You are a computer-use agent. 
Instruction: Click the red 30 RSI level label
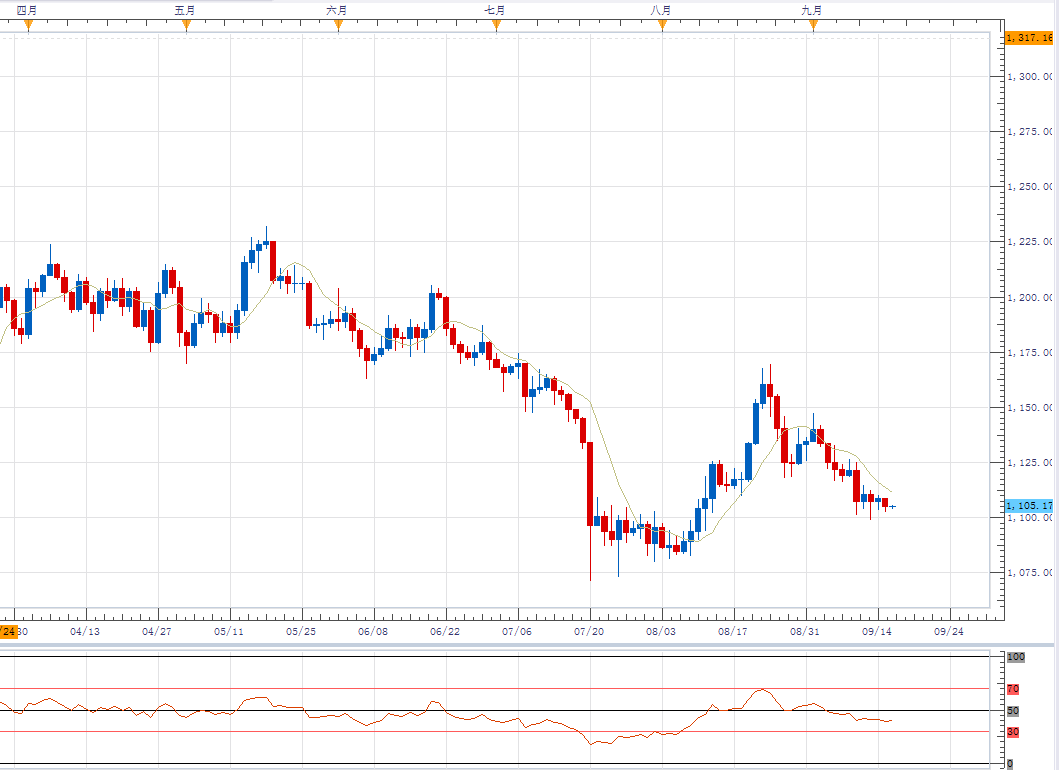(1013, 732)
